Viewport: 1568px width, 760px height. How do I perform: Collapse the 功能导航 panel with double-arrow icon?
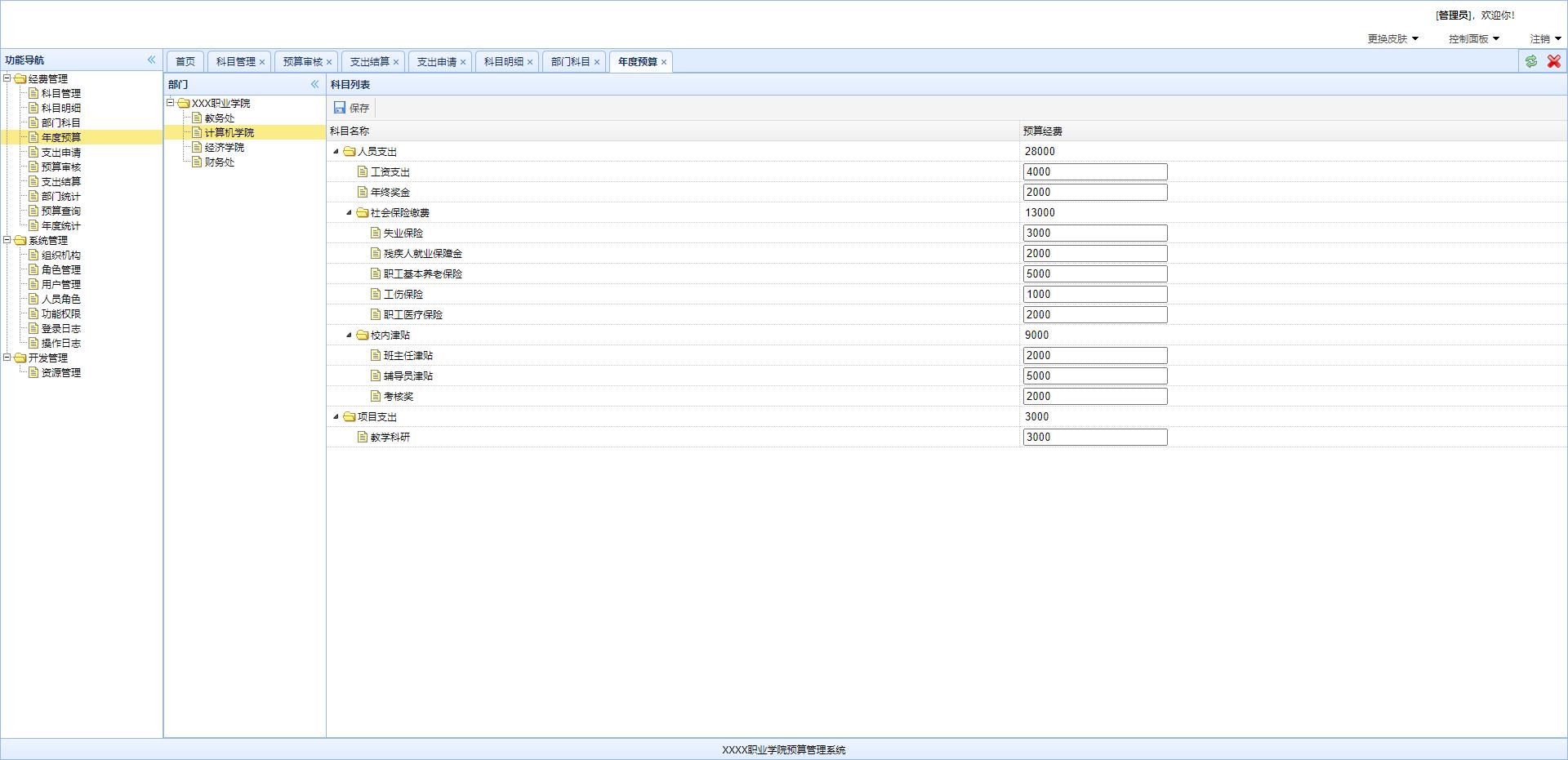(151, 60)
